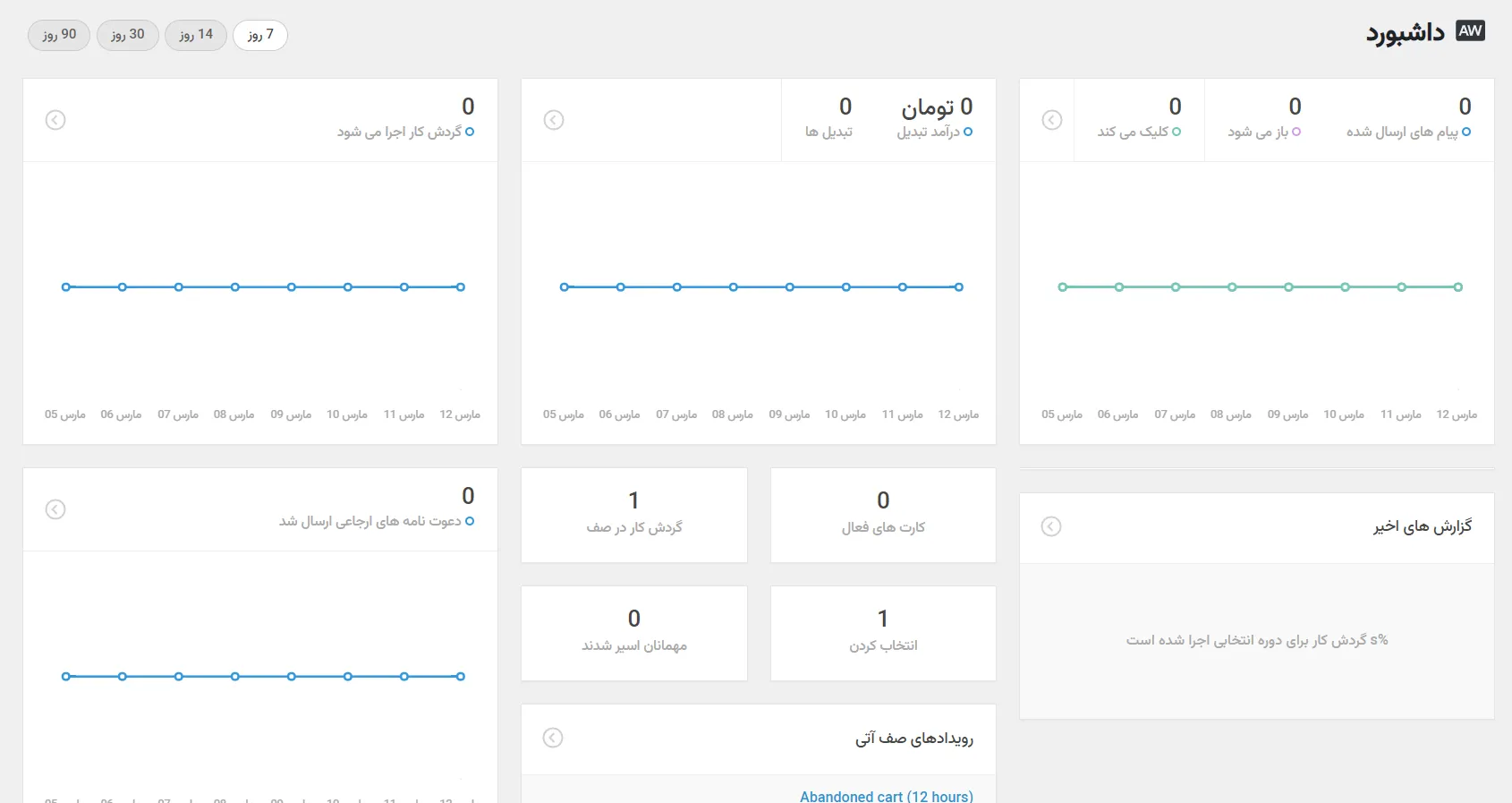Toggle the دعوت نامه های ارجاعی ارسال شد legend
Viewport: 1512px width, 803px height.
377,521
